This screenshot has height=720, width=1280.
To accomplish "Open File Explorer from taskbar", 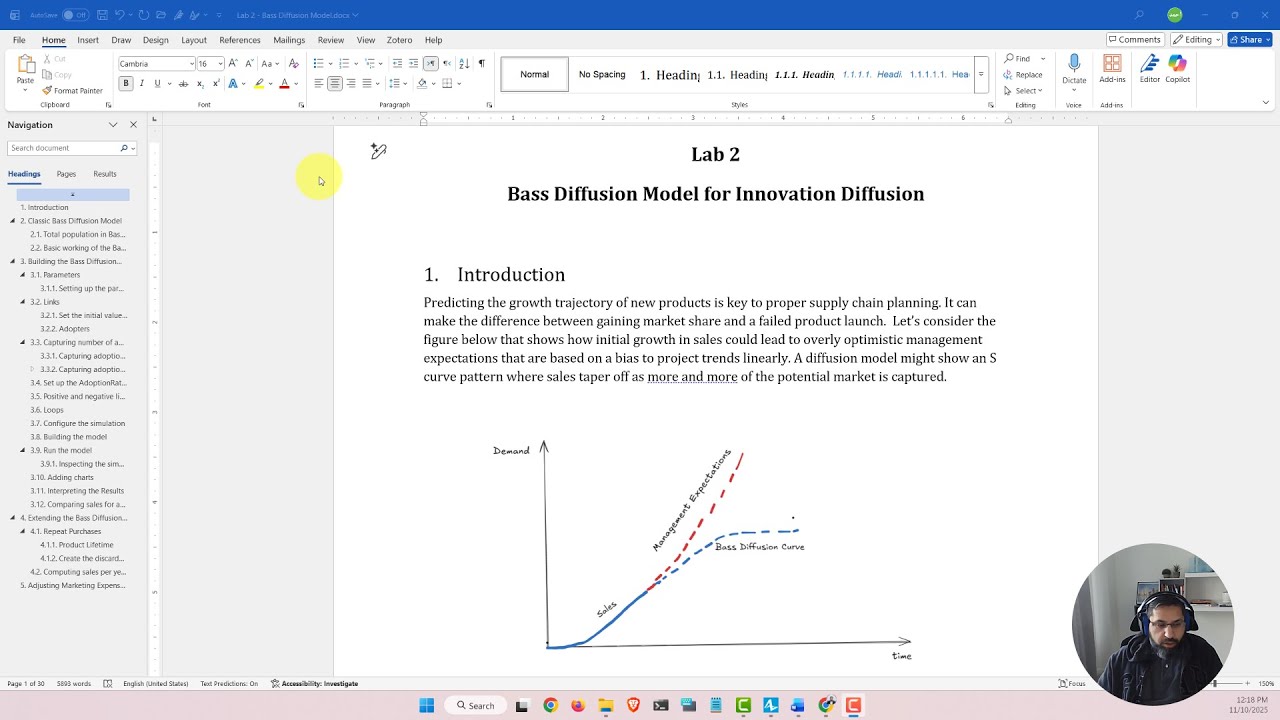I will [605, 706].
